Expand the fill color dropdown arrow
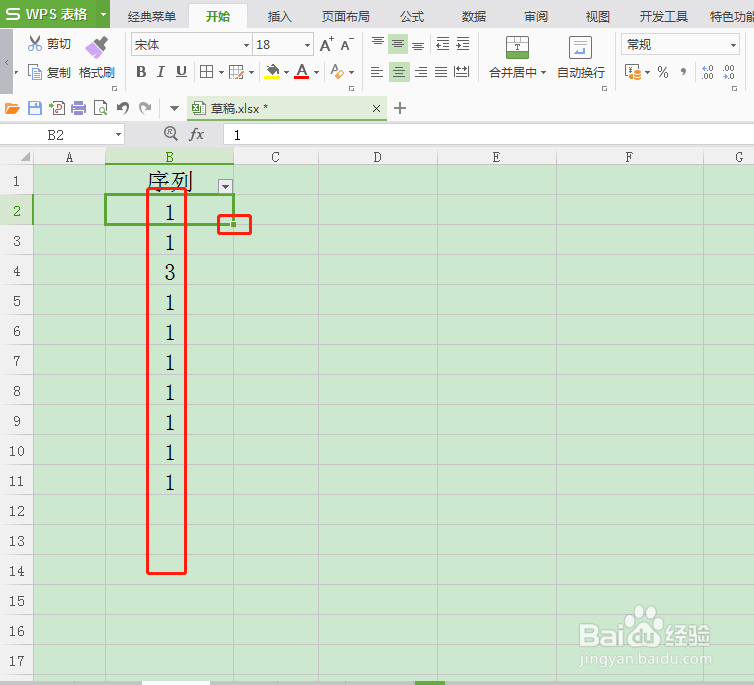 click(x=286, y=73)
